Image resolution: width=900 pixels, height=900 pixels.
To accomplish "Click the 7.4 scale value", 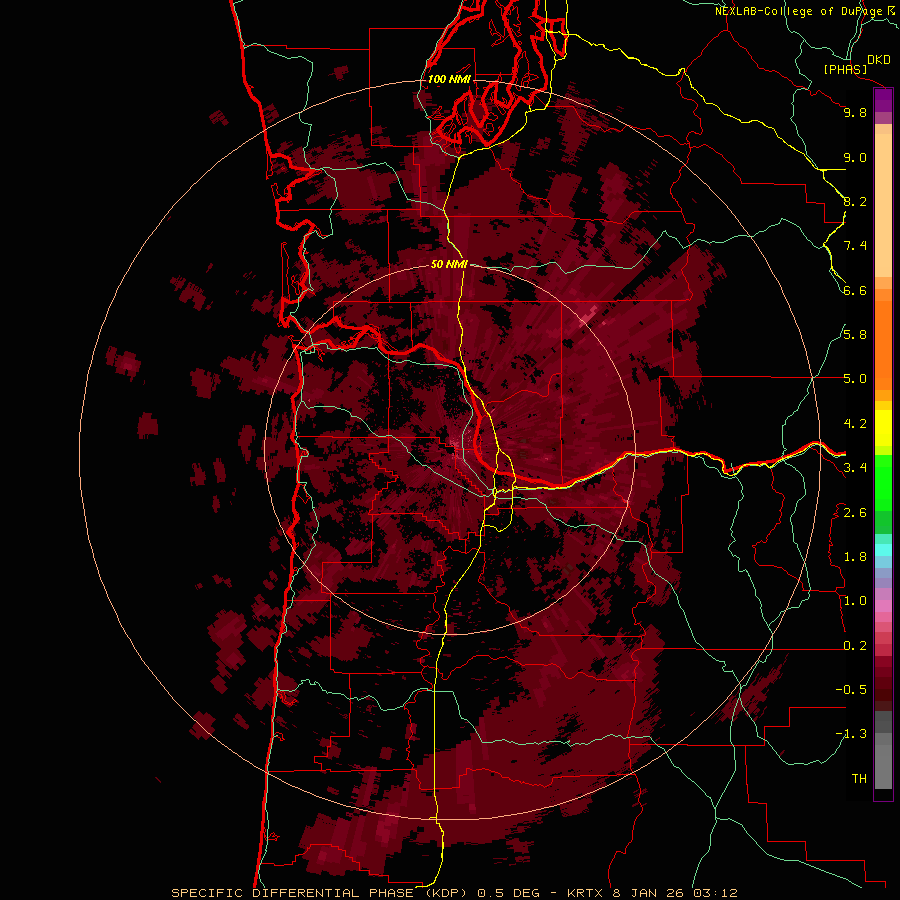I will 855,246.
